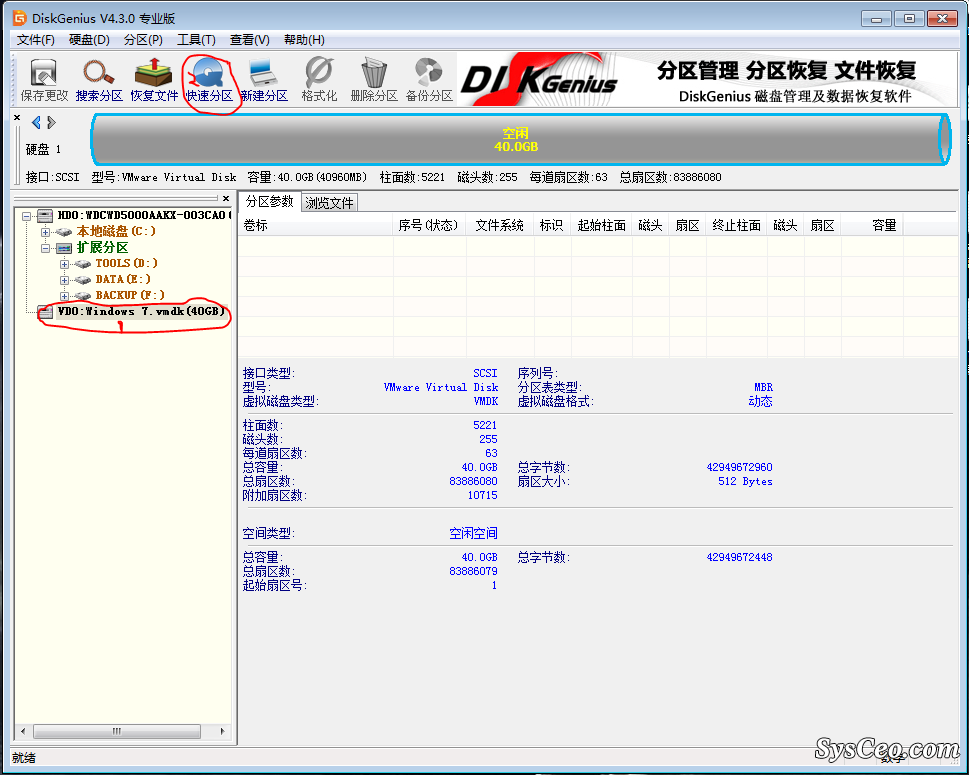Image resolution: width=969 pixels, height=775 pixels.
Task: Close the DiskGenius window
Action: pyautogui.click(x=942, y=19)
